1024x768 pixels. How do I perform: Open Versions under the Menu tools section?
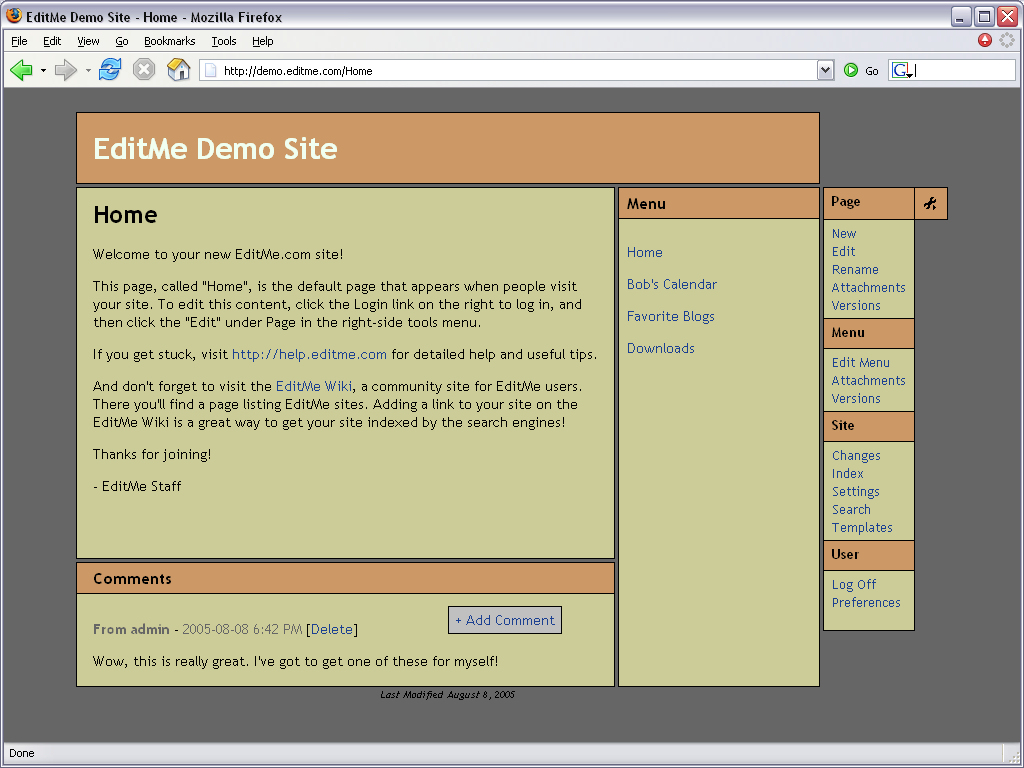click(x=856, y=398)
